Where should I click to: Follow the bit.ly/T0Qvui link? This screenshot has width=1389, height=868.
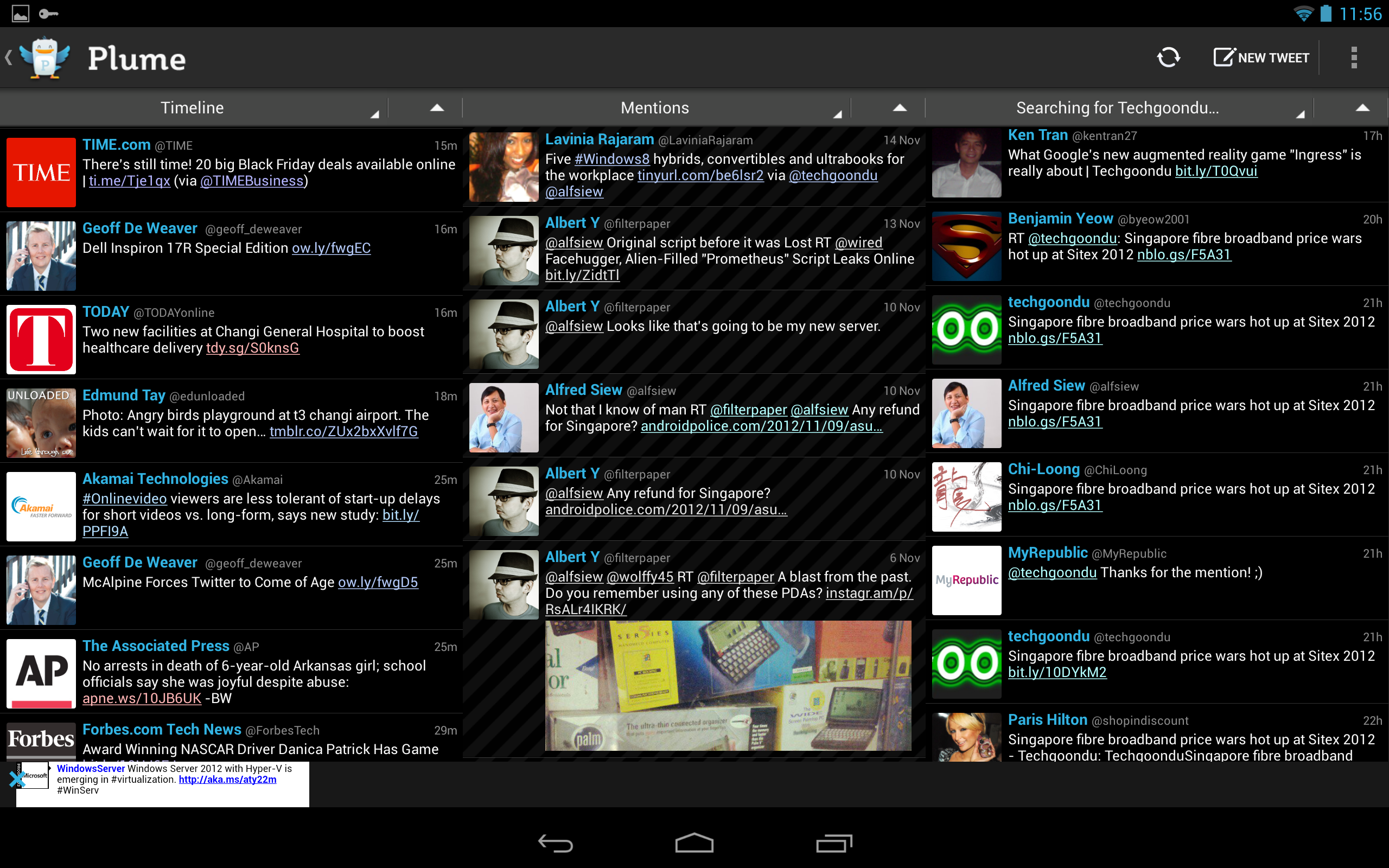coord(1216,171)
